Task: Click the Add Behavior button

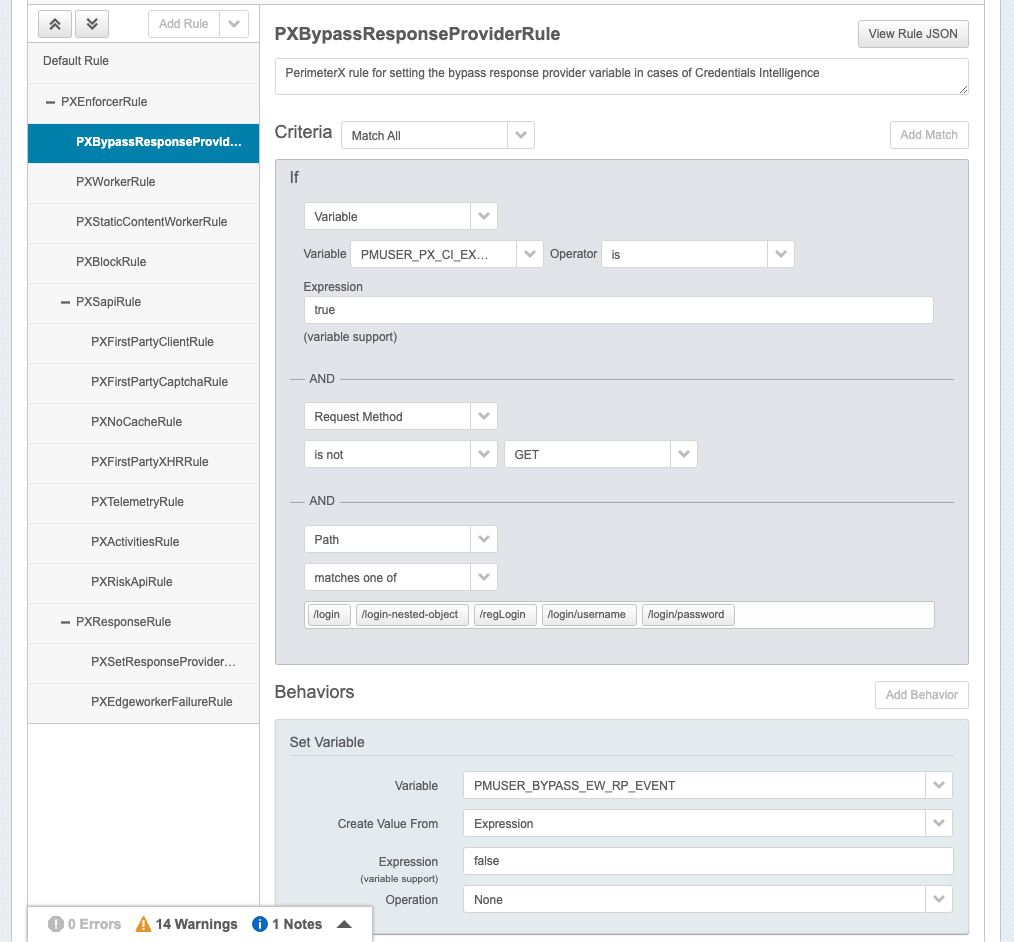Action: point(922,695)
